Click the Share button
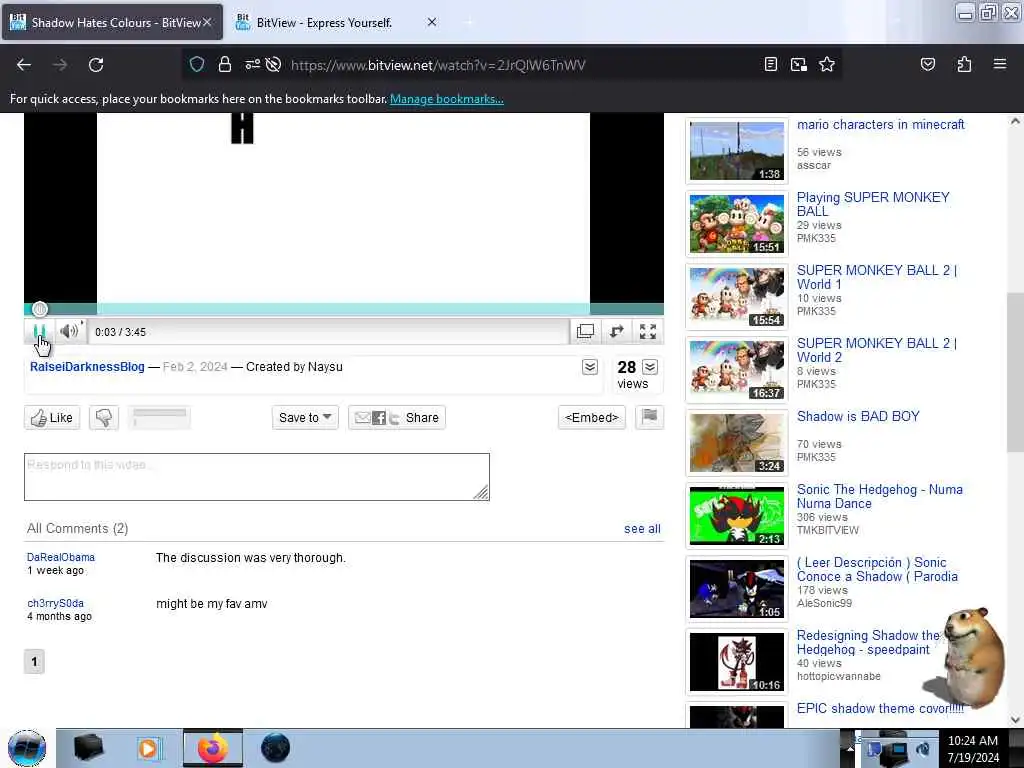 397,417
